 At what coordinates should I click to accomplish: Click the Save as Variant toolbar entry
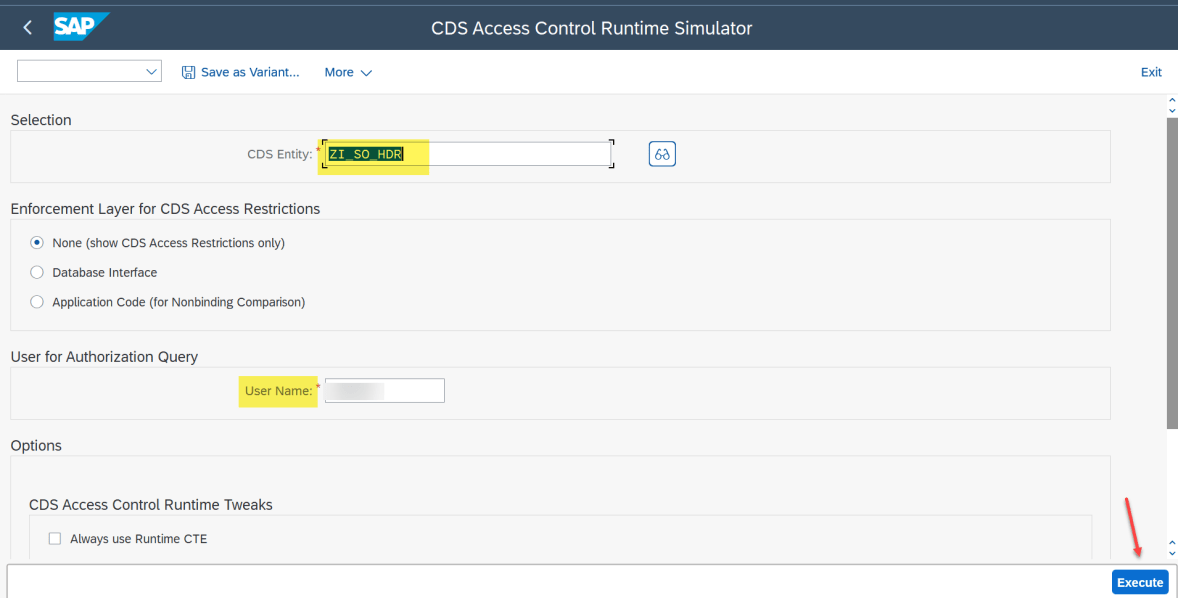249,72
